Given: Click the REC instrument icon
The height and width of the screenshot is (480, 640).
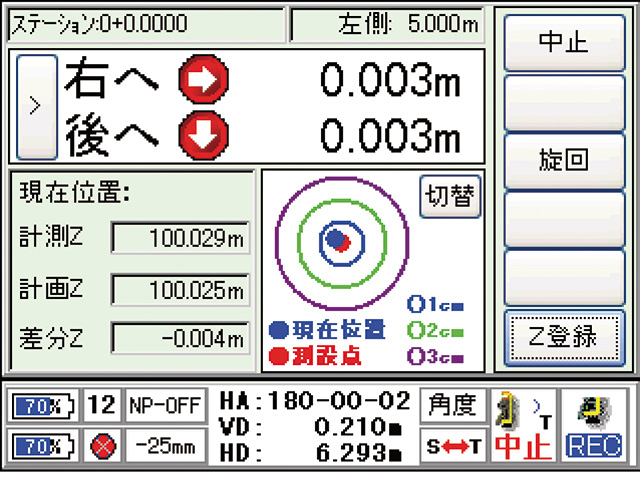Looking at the screenshot, I should pos(594,425).
